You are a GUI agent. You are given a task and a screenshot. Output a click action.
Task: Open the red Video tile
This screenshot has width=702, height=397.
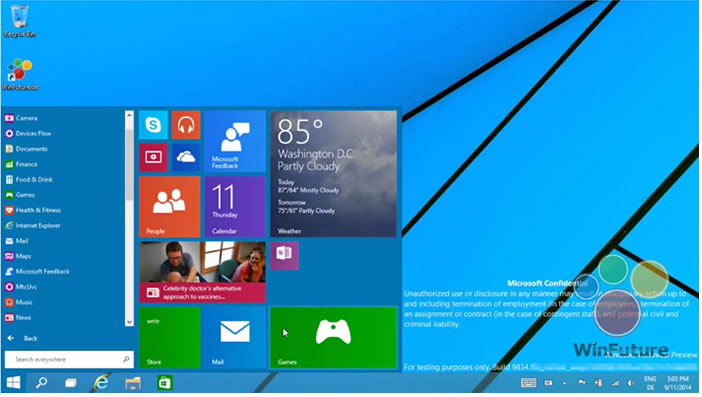click(153, 158)
